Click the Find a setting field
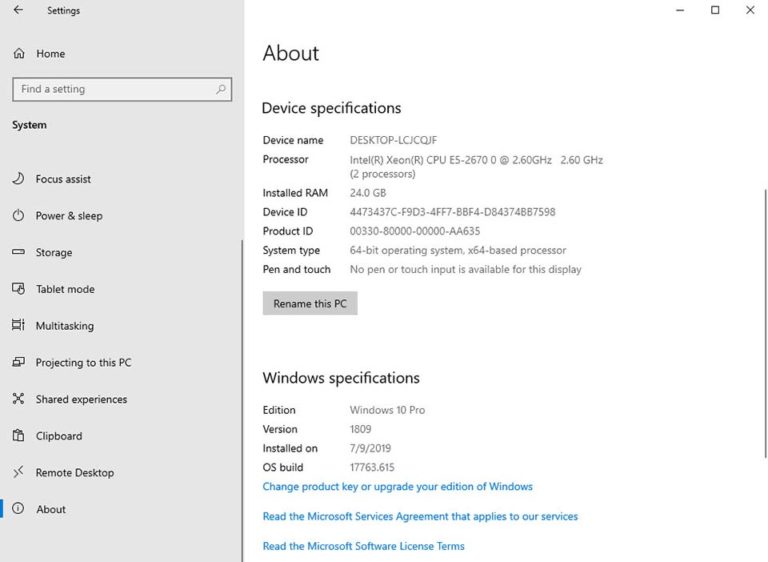This screenshot has height=562, width=768. [x=122, y=89]
